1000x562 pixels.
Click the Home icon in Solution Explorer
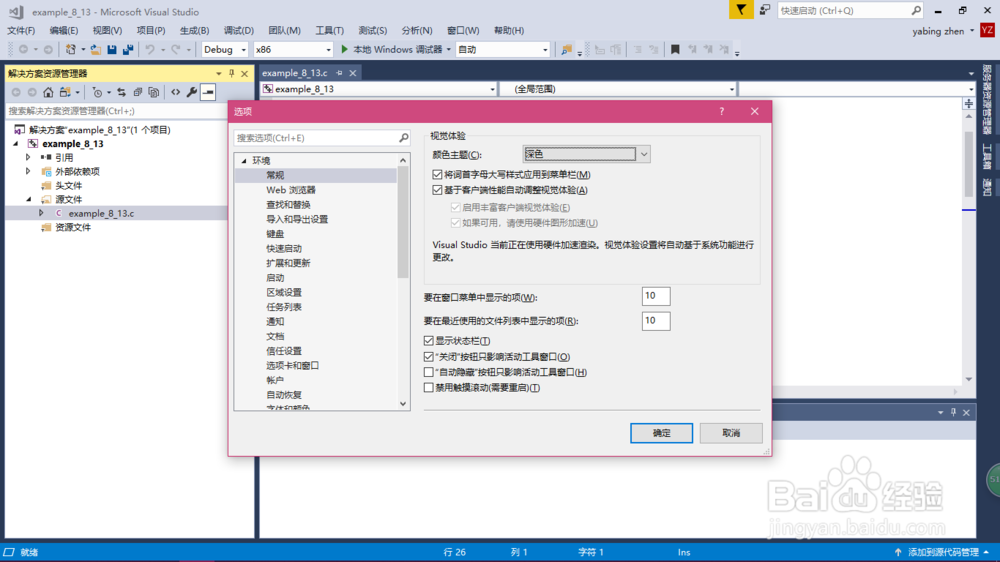(x=48, y=92)
